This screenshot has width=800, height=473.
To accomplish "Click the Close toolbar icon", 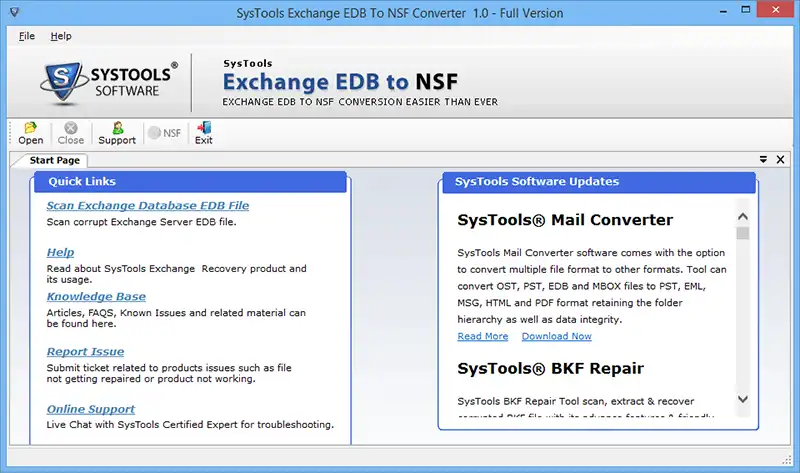I will (x=70, y=134).
